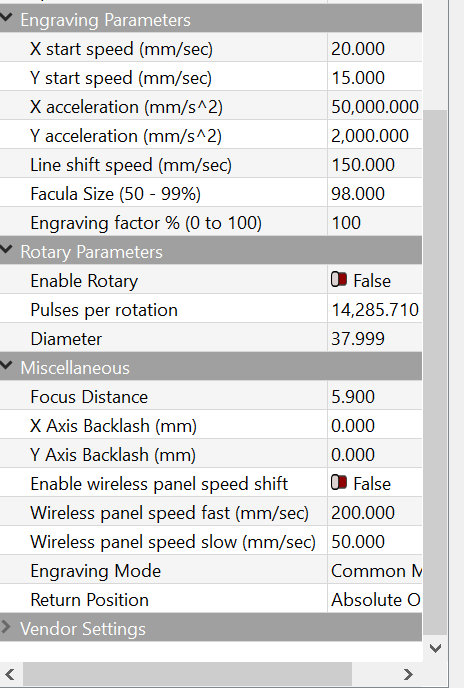Expand the Vendor Settings section
Image resolution: width=464 pixels, height=688 pixels.
pyautogui.click(x=6, y=627)
